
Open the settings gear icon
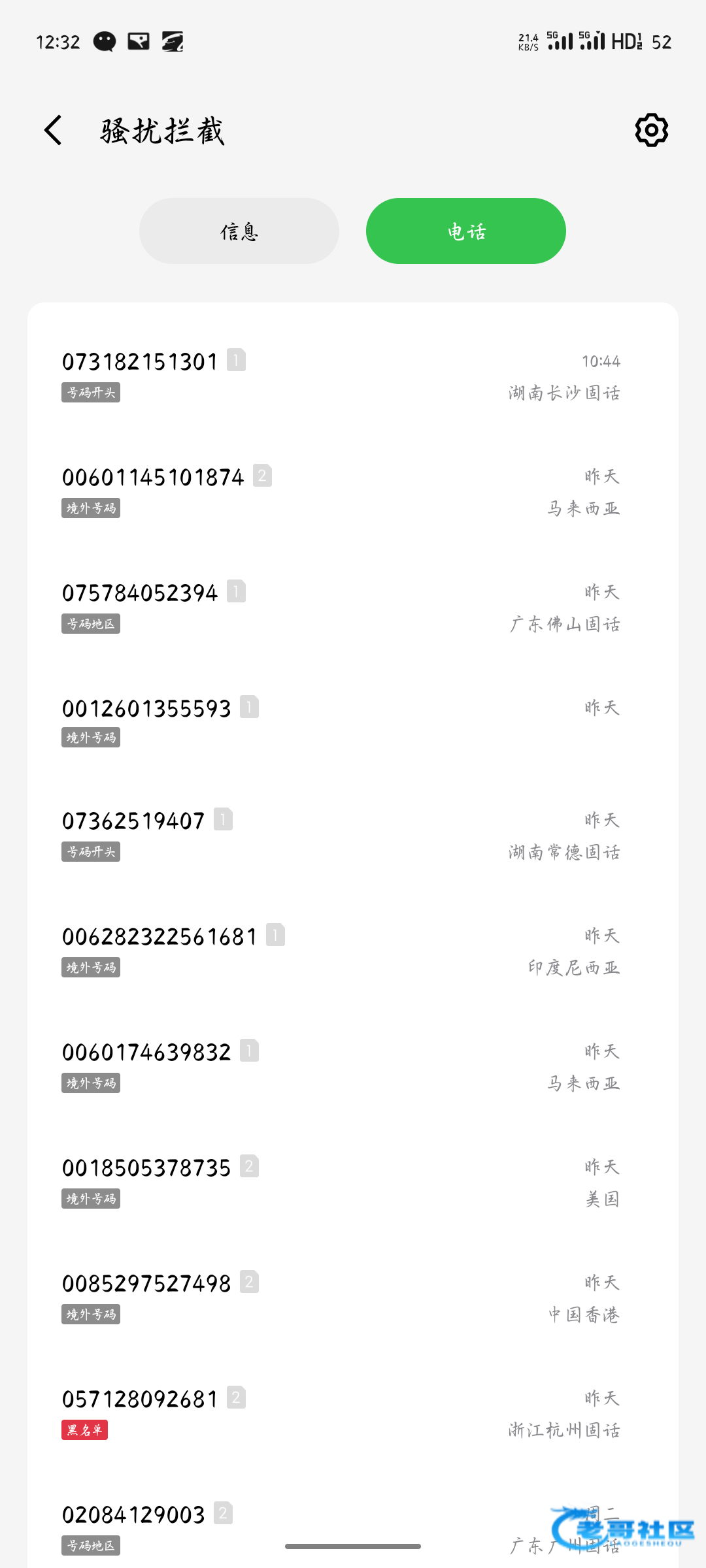[651, 130]
